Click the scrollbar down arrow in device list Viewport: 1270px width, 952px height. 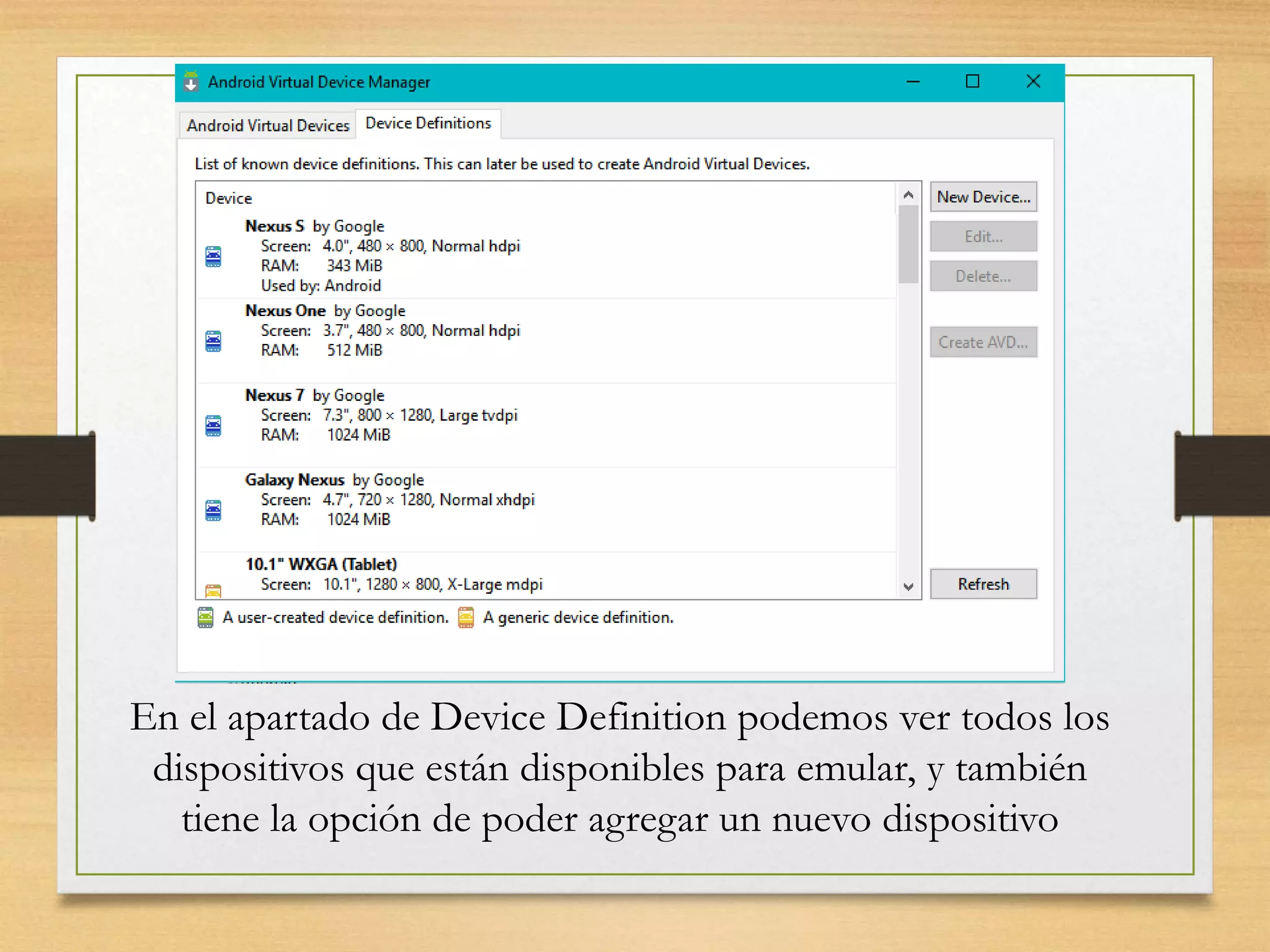point(908,586)
